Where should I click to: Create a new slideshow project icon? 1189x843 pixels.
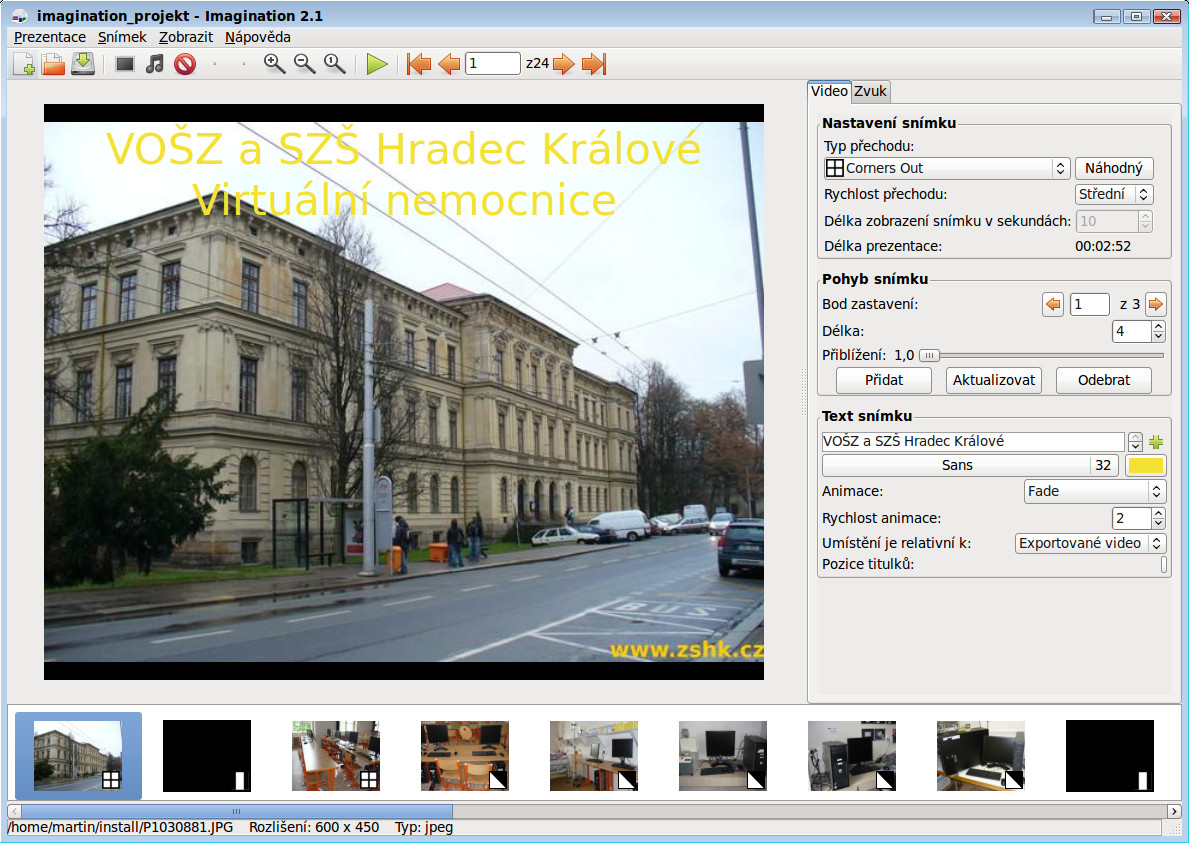[x=24, y=64]
